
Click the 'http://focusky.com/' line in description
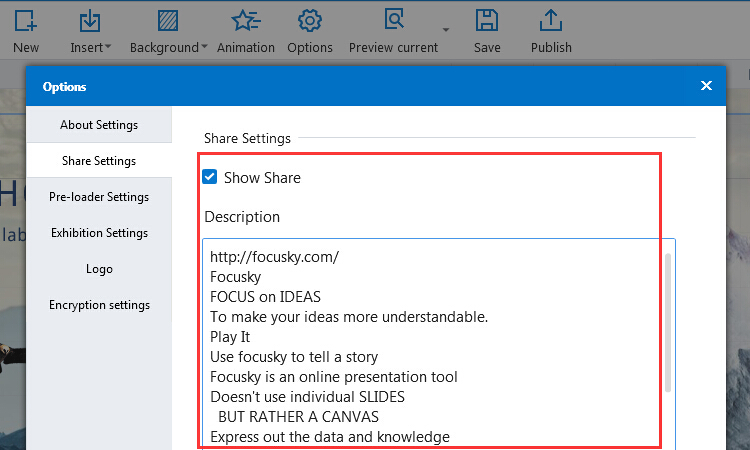click(x=275, y=257)
